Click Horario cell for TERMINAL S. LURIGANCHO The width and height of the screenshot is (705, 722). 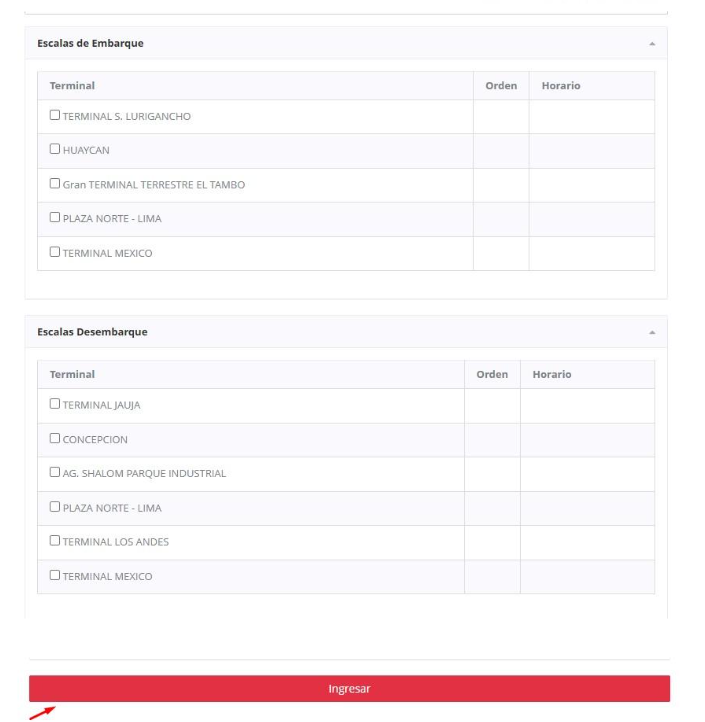(x=591, y=117)
